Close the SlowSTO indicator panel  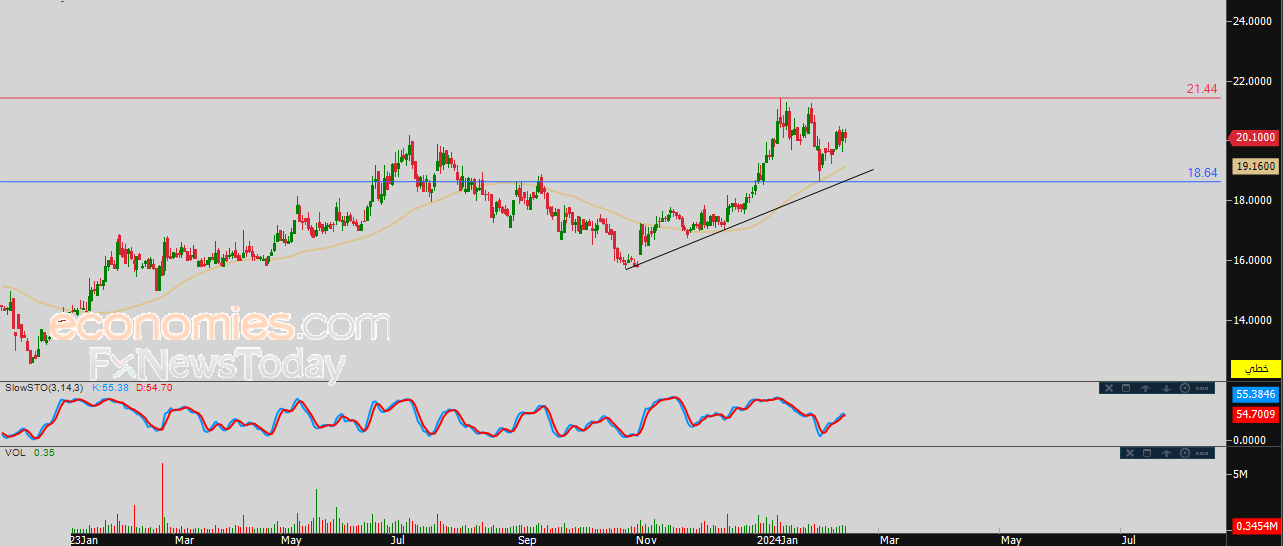tap(1109, 388)
